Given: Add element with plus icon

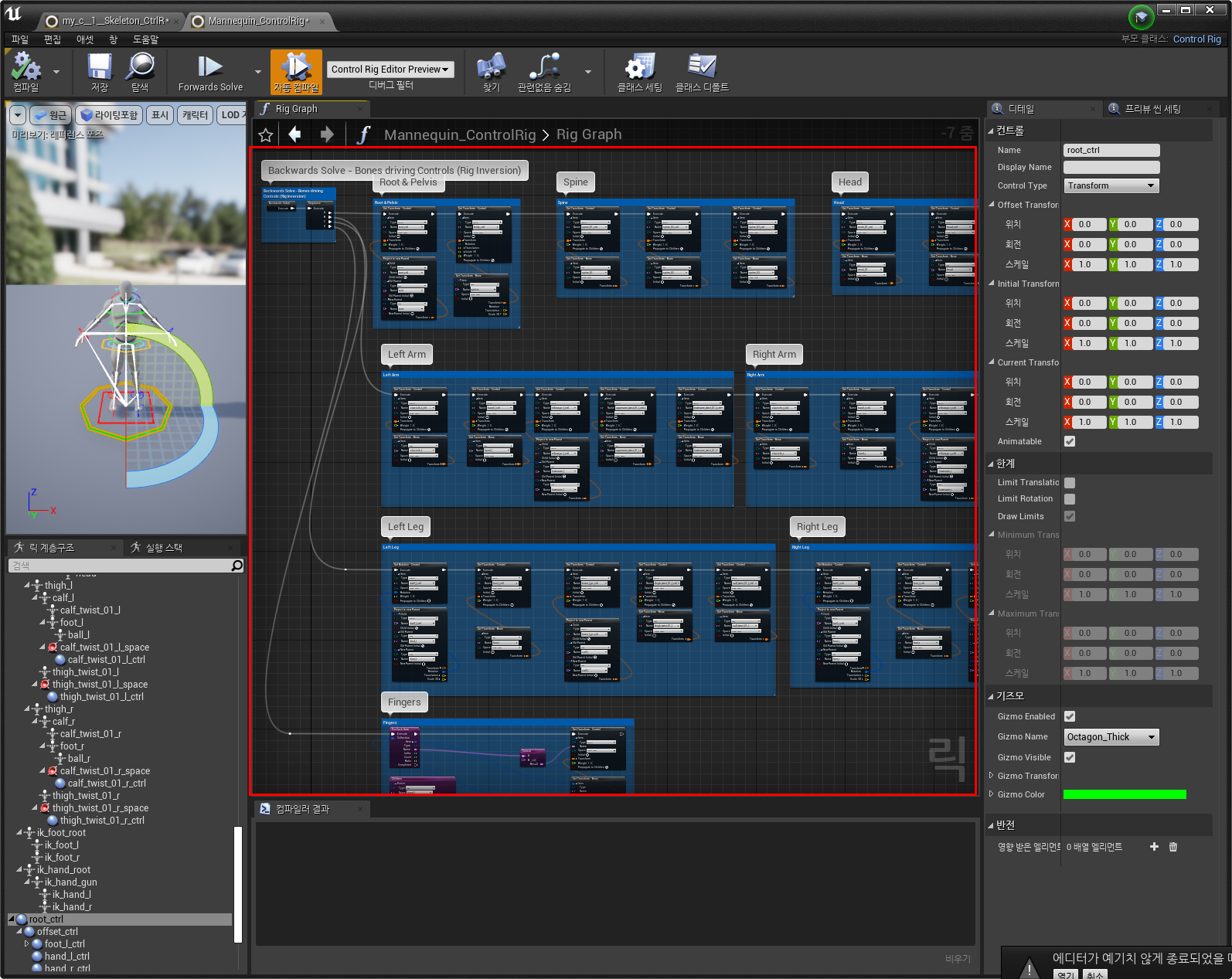Looking at the screenshot, I should coord(1154,847).
